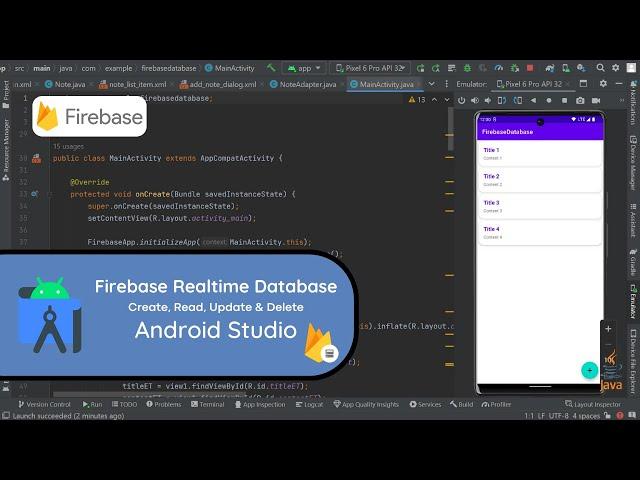
Task: Open the app run configuration dropdown
Action: 304,68
